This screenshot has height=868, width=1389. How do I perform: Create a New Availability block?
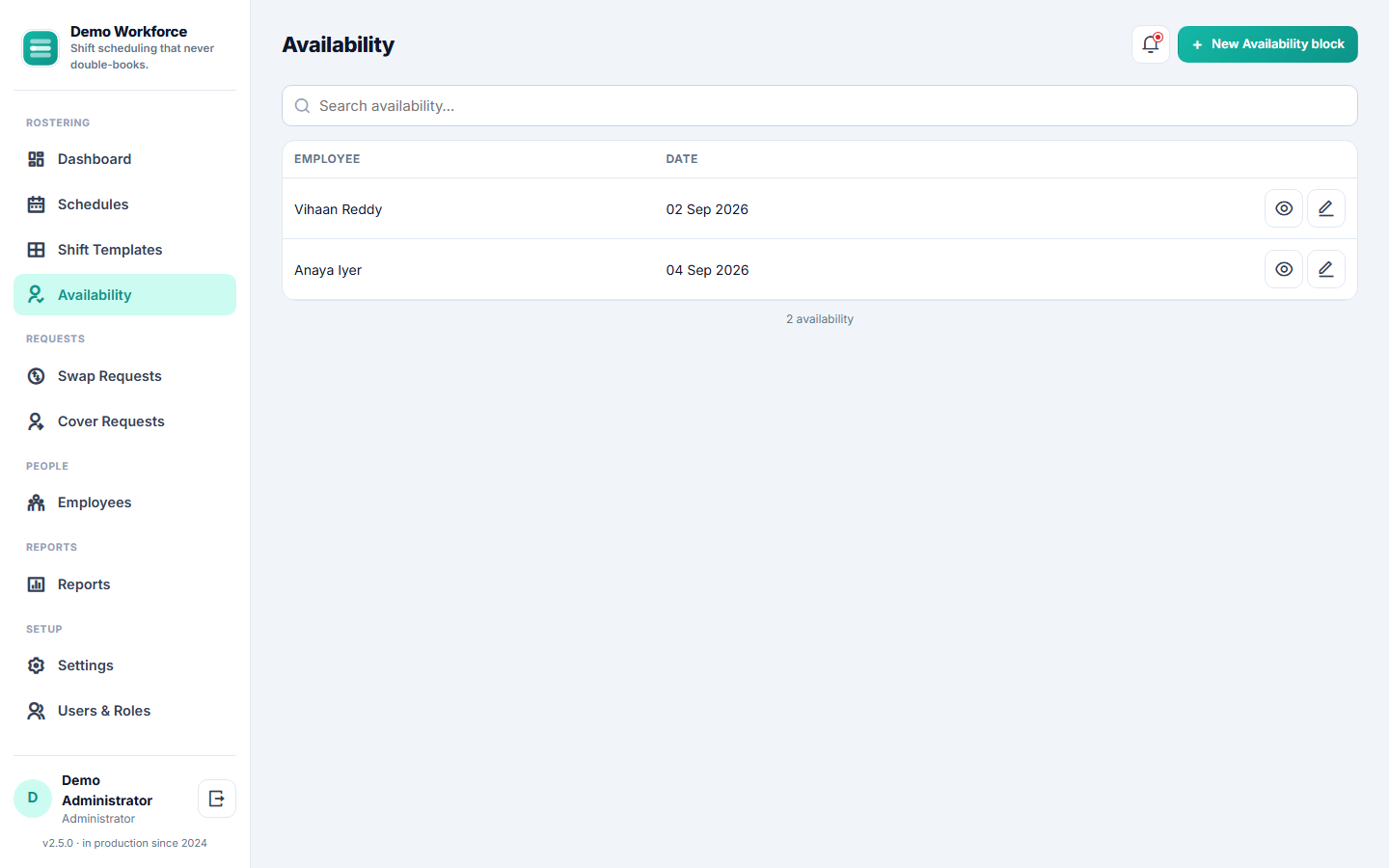point(1267,44)
